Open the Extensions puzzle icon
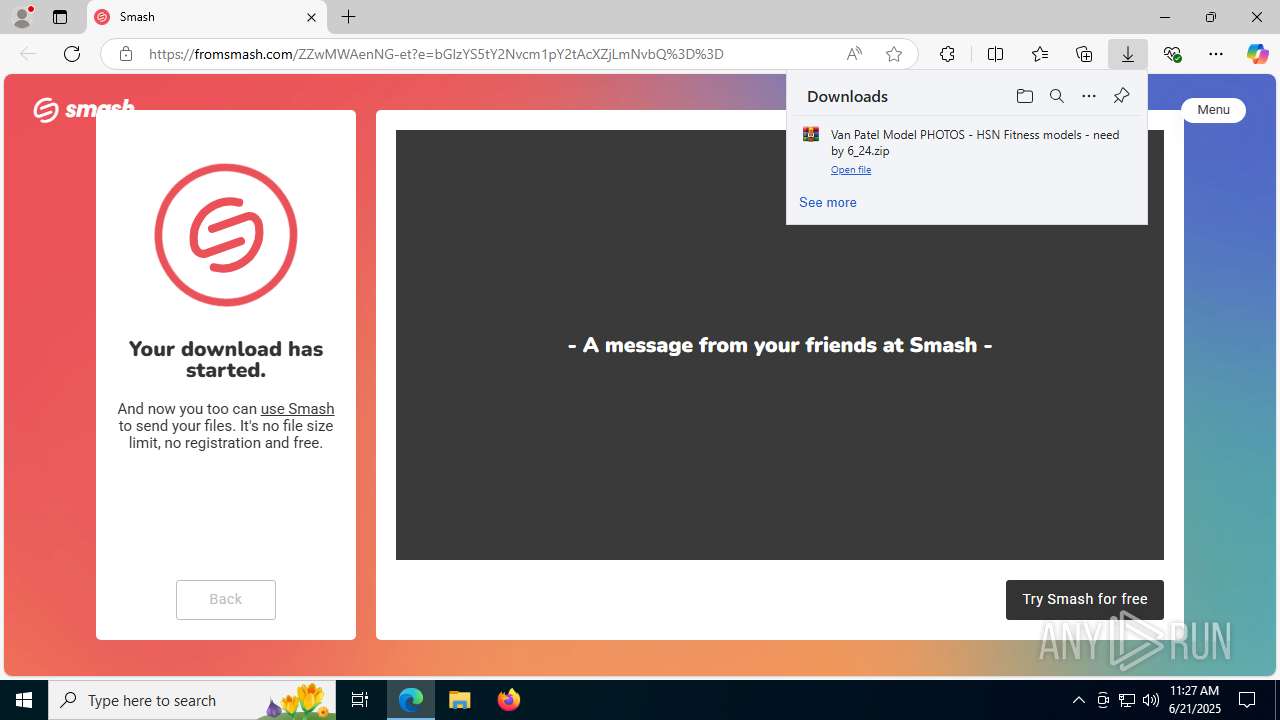Screen dimensions: 1280x720 947,54
